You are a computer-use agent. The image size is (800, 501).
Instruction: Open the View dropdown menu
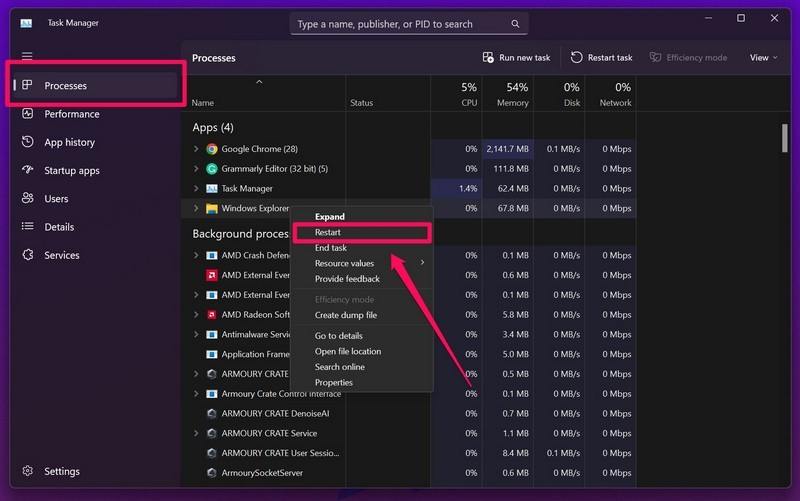[x=763, y=58]
